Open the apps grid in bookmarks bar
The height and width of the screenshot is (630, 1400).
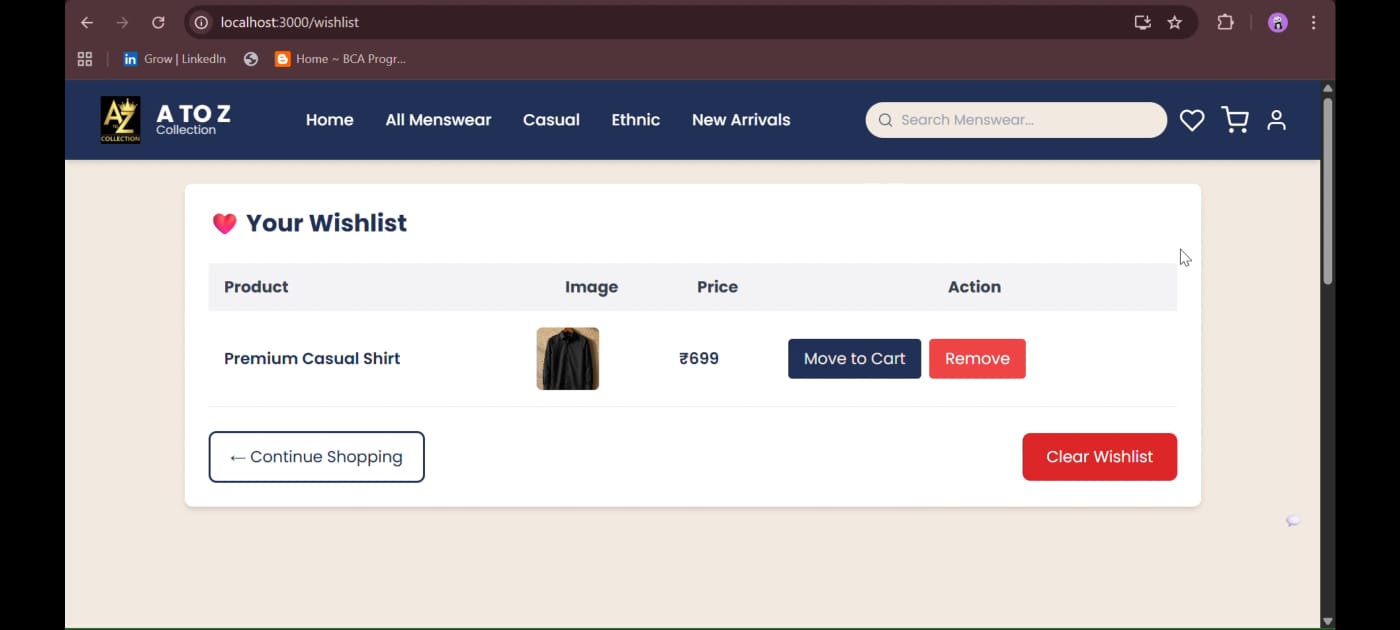pyautogui.click(x=85, y=59)
